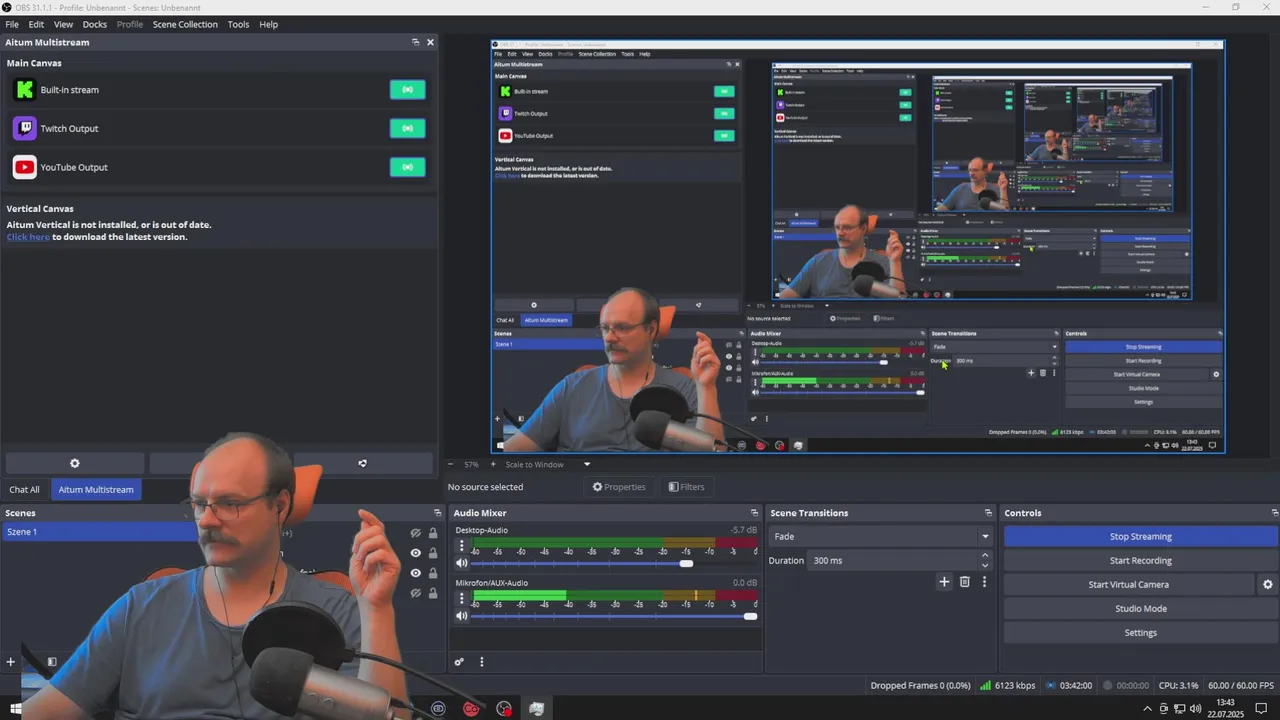Click the Aitum dock share-style icon button

363,464
